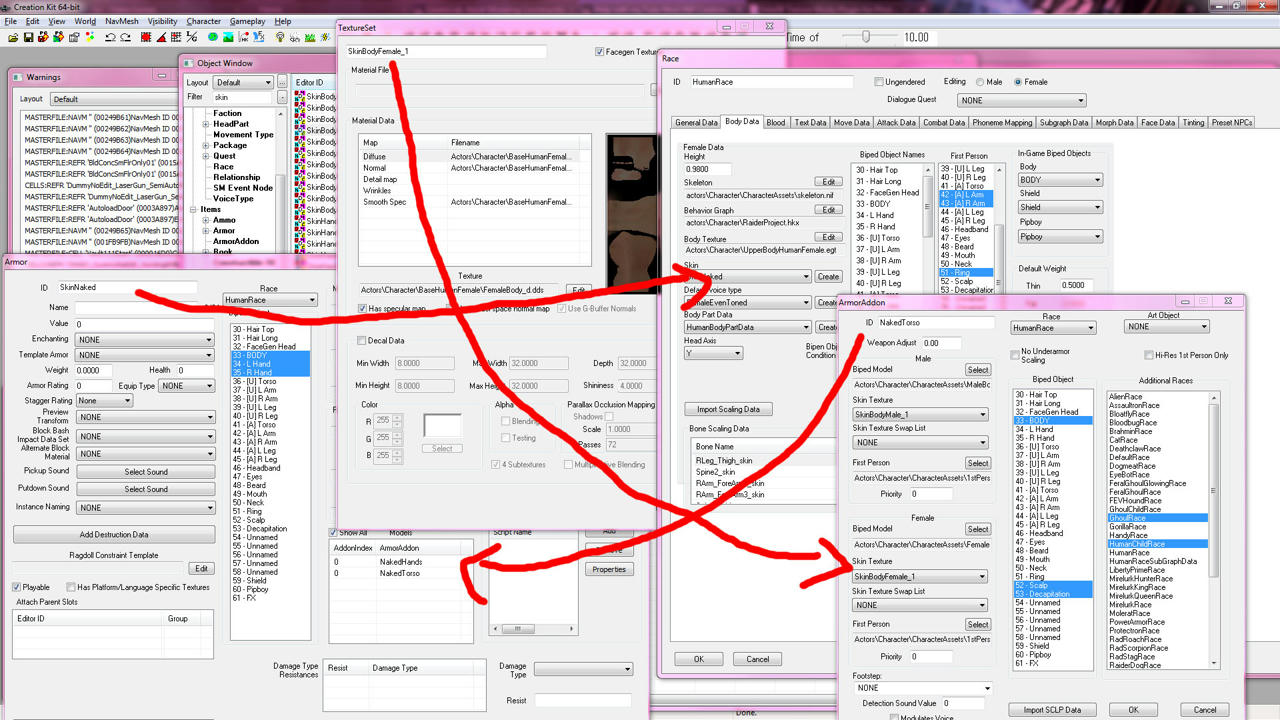The image size is (1280, 720).
Task: Toggle the light bulb toolbar icon
Action: (x=280, y=38)
